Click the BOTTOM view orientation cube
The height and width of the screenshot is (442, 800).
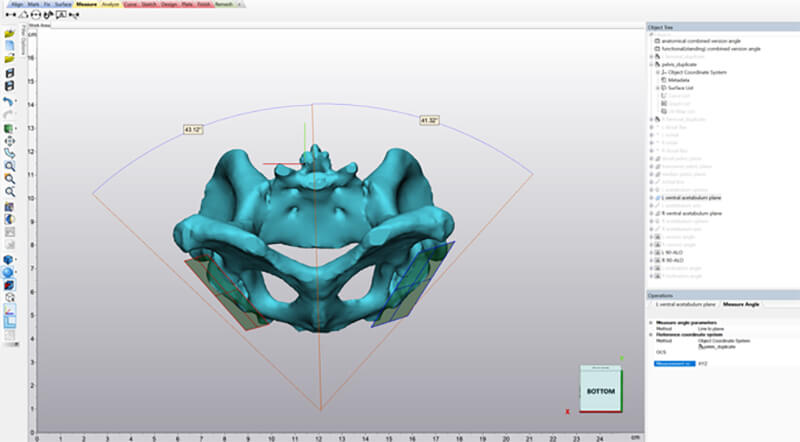599,390
